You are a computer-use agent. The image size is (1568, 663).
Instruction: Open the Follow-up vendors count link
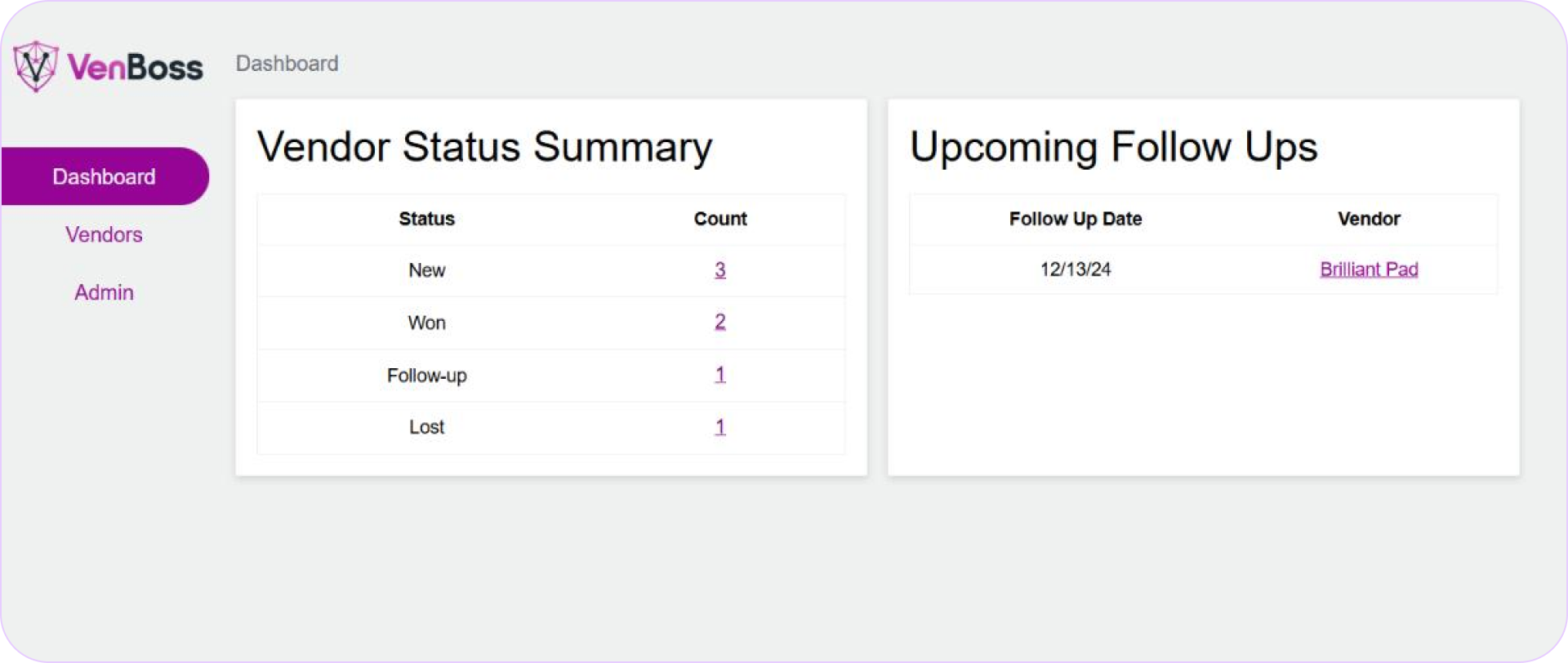719,375
